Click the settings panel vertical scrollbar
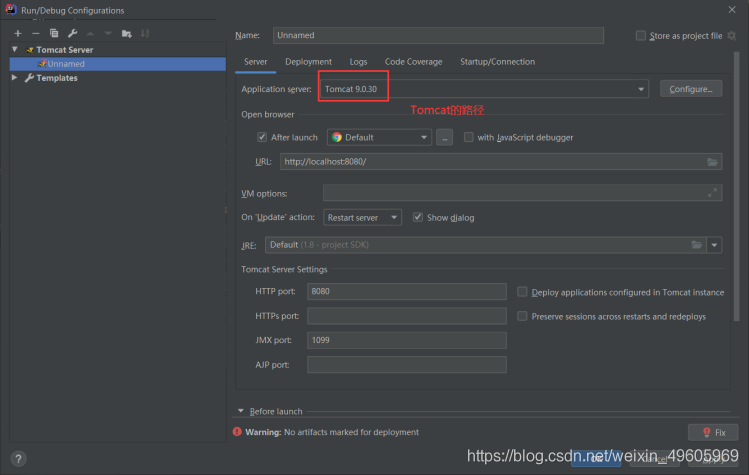Image resolution: width=749 pixels, height=475 pixels. click(x=736, y=186)
